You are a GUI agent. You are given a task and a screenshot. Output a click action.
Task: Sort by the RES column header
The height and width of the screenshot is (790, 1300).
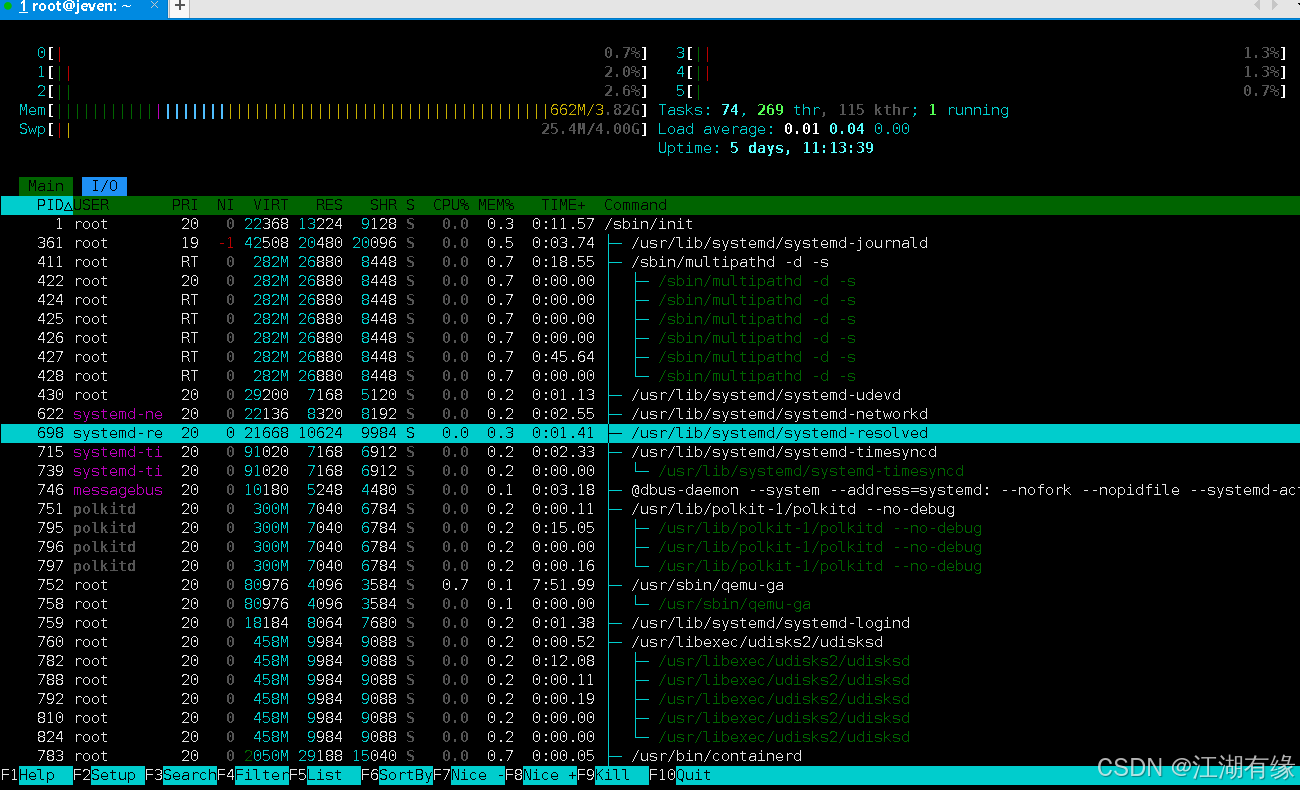[329, 205]
